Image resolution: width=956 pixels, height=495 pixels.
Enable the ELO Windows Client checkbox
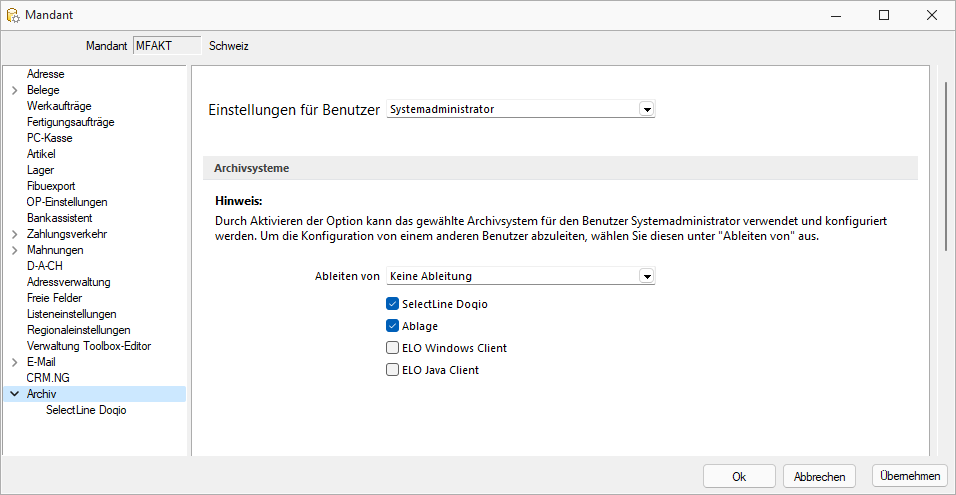(x=392, y=348)
